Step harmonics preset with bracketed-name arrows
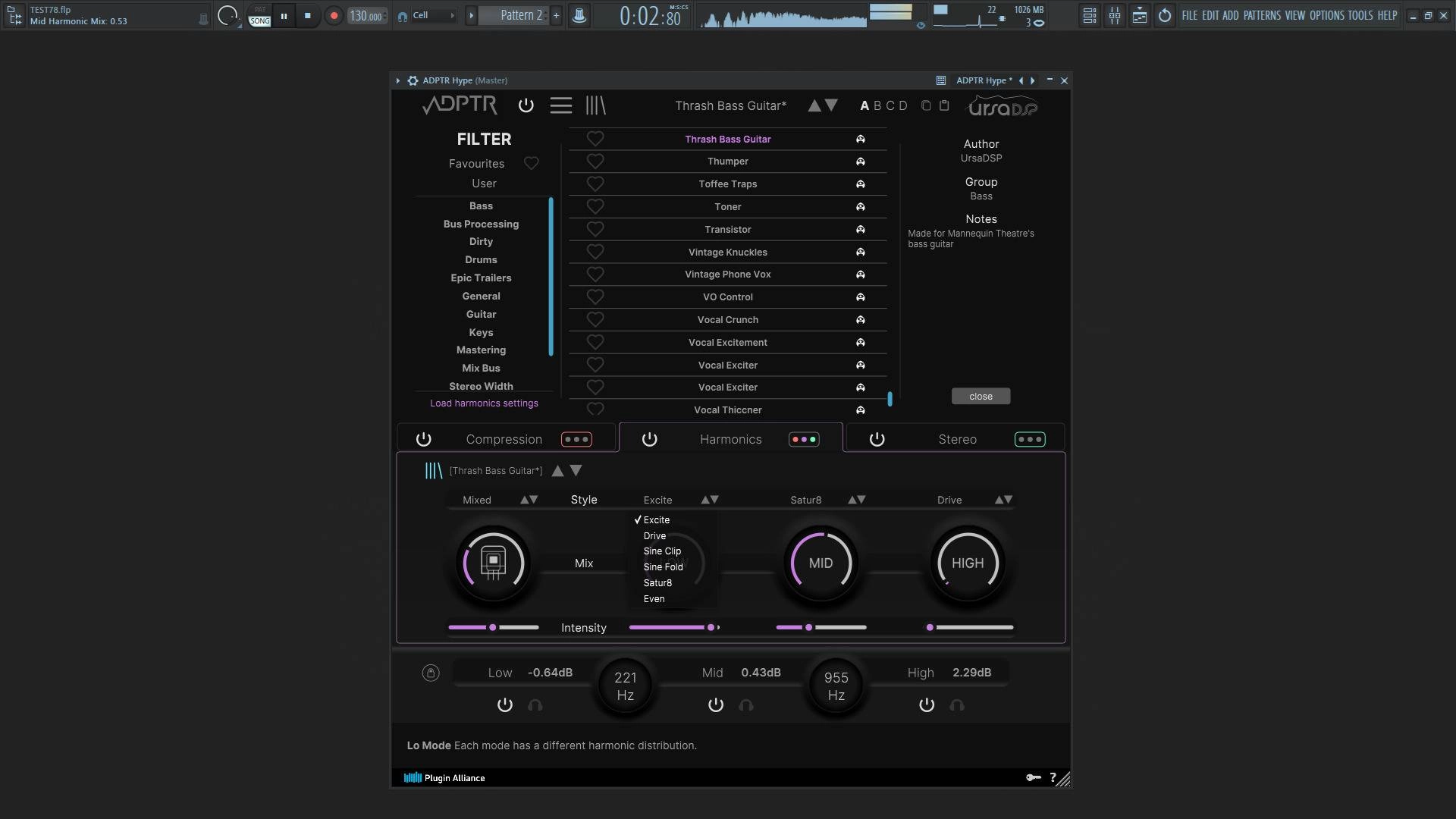This screenshot has width=1456, height=819. point(567,471)
